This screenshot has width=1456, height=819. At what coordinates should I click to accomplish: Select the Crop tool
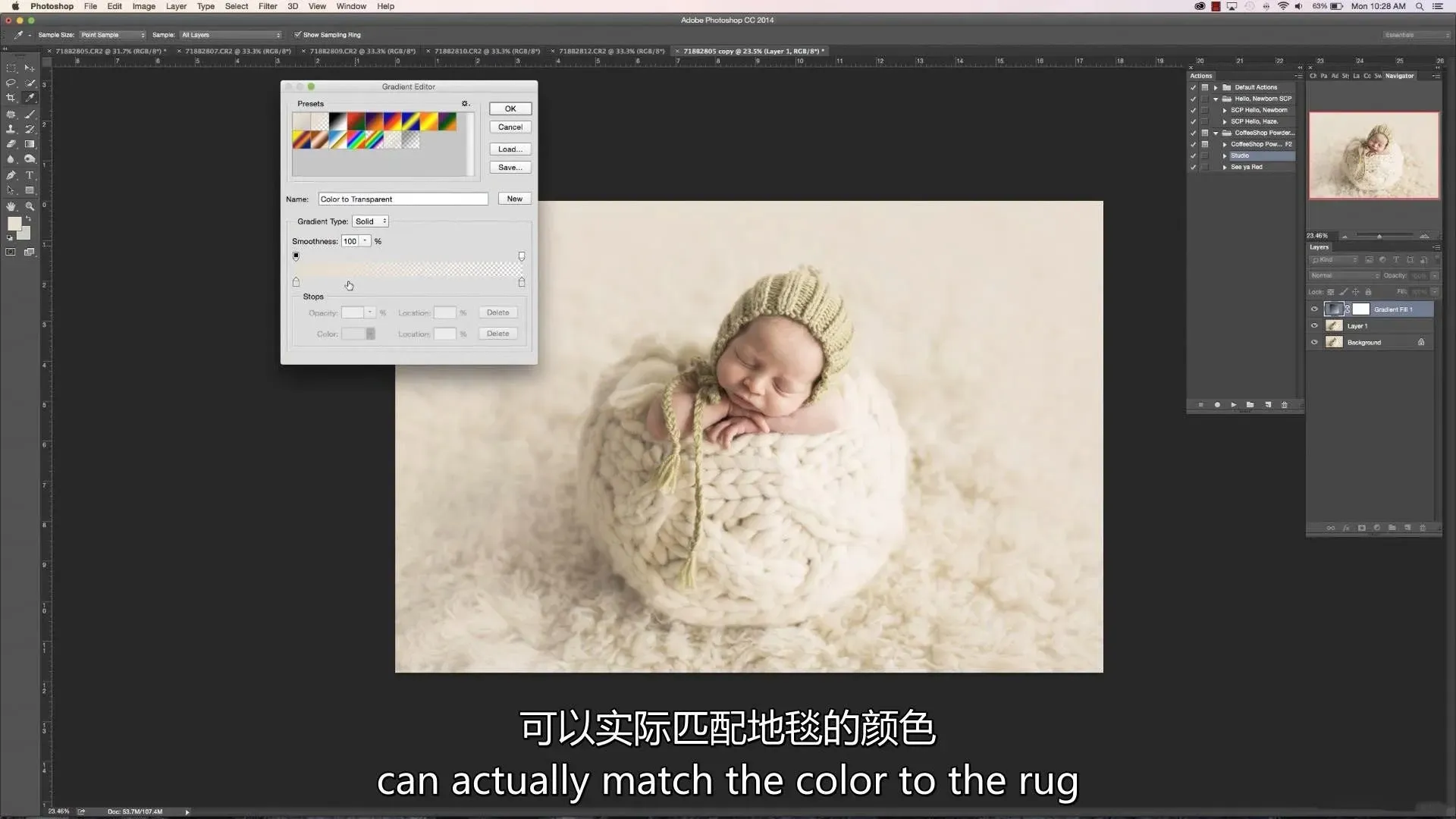tap(11, 98)
